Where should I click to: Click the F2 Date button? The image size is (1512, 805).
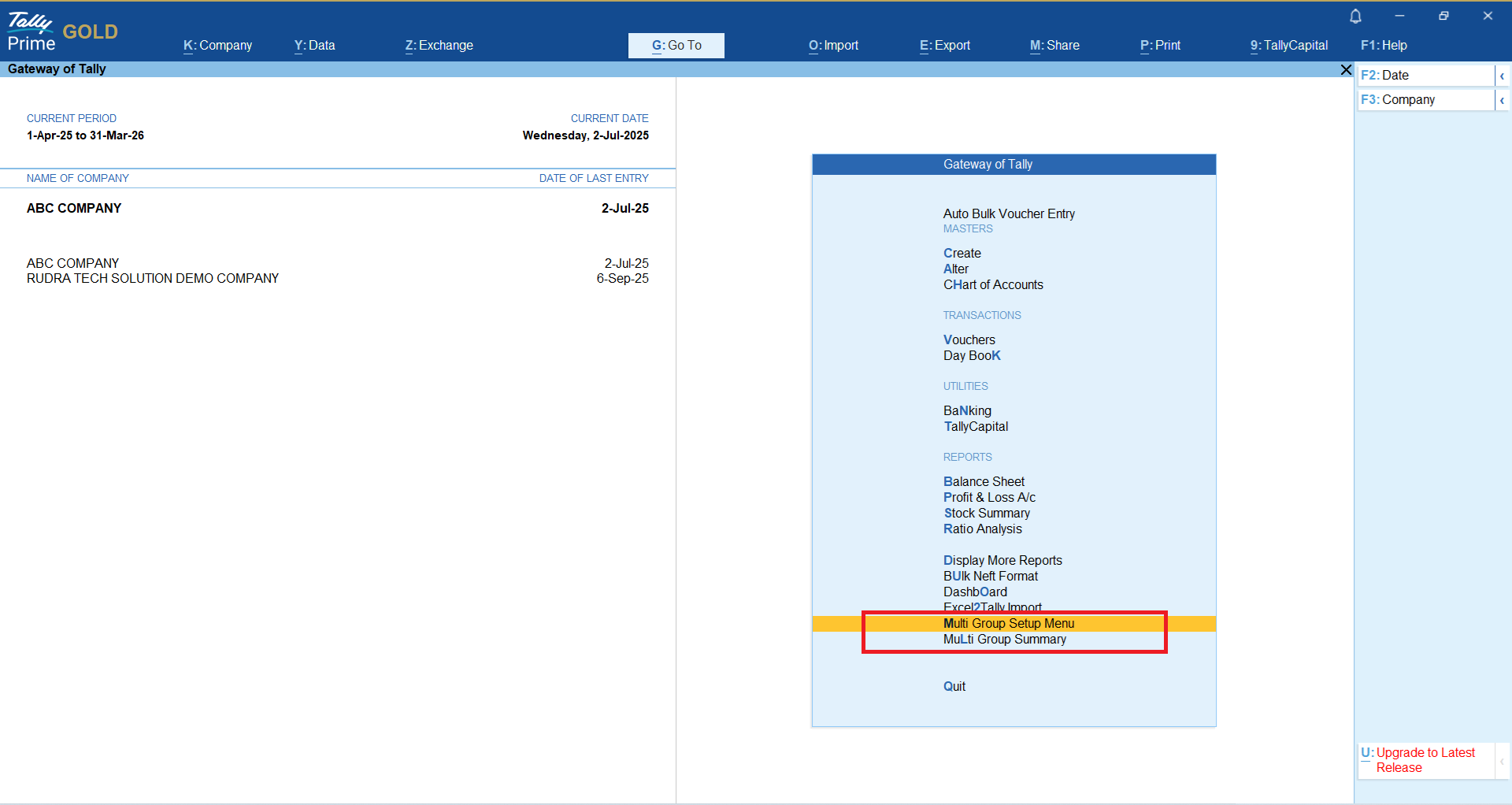click(x=1424, y=76)
